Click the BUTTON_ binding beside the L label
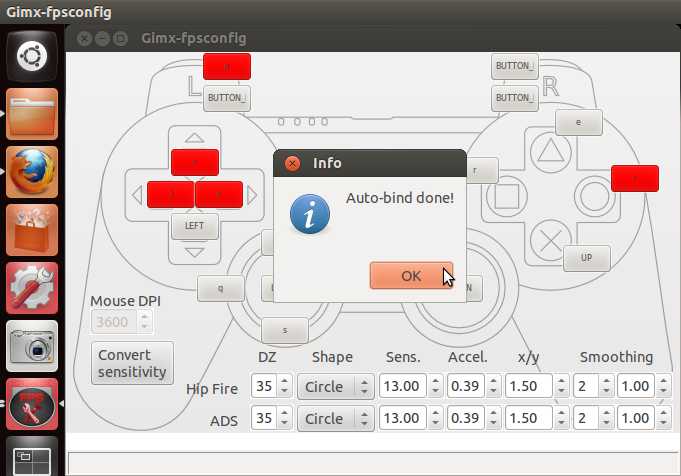The image size is (681, 476). 227,98
